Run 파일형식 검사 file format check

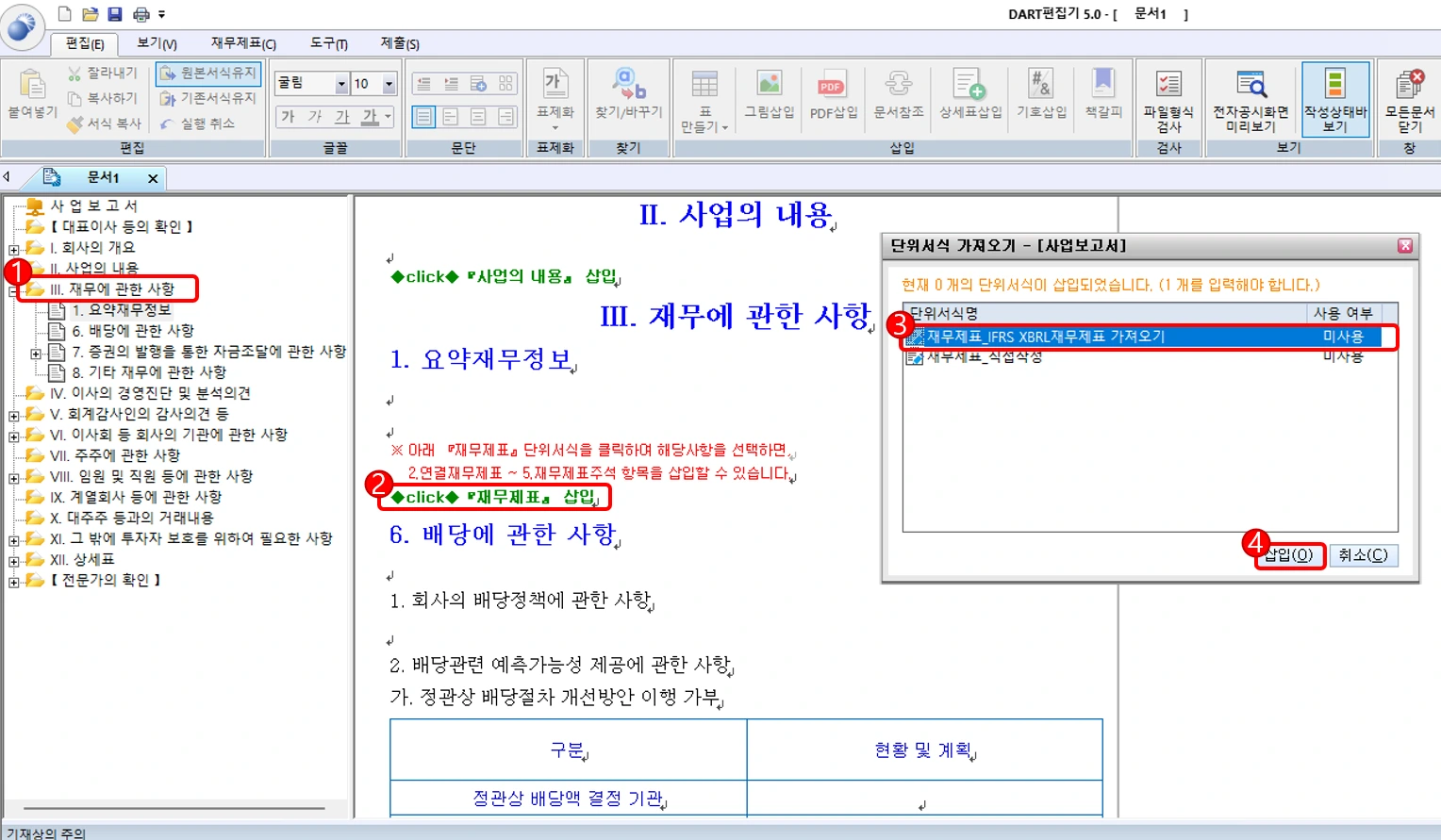click(x=1168, y=100)
